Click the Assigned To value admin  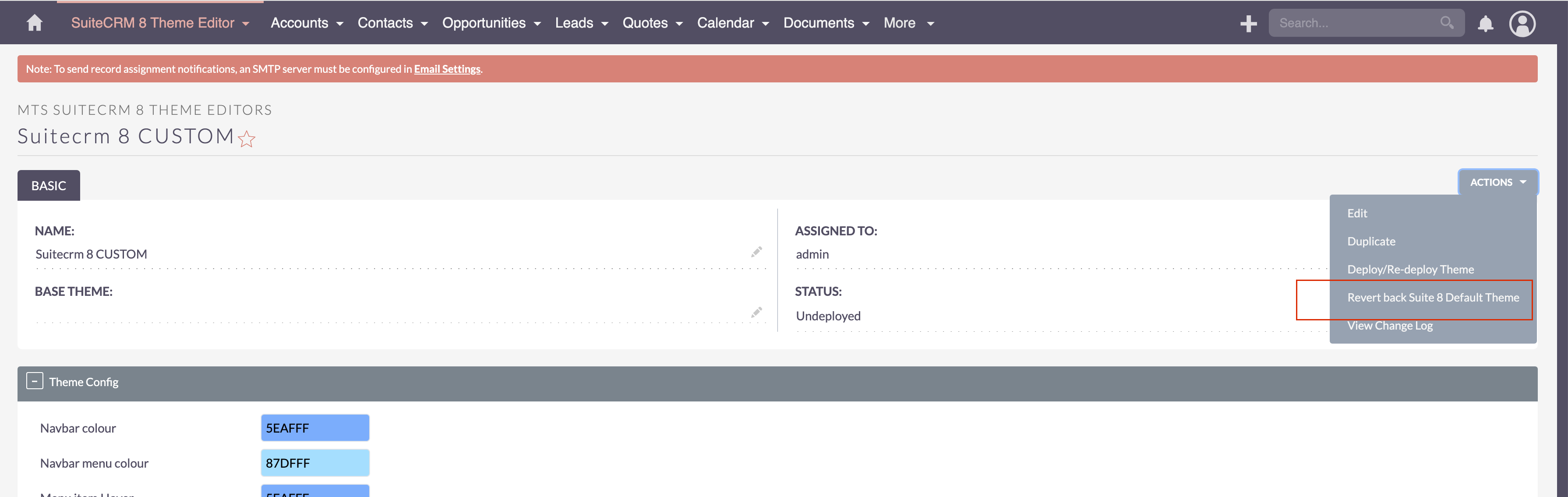click(812, 254)
